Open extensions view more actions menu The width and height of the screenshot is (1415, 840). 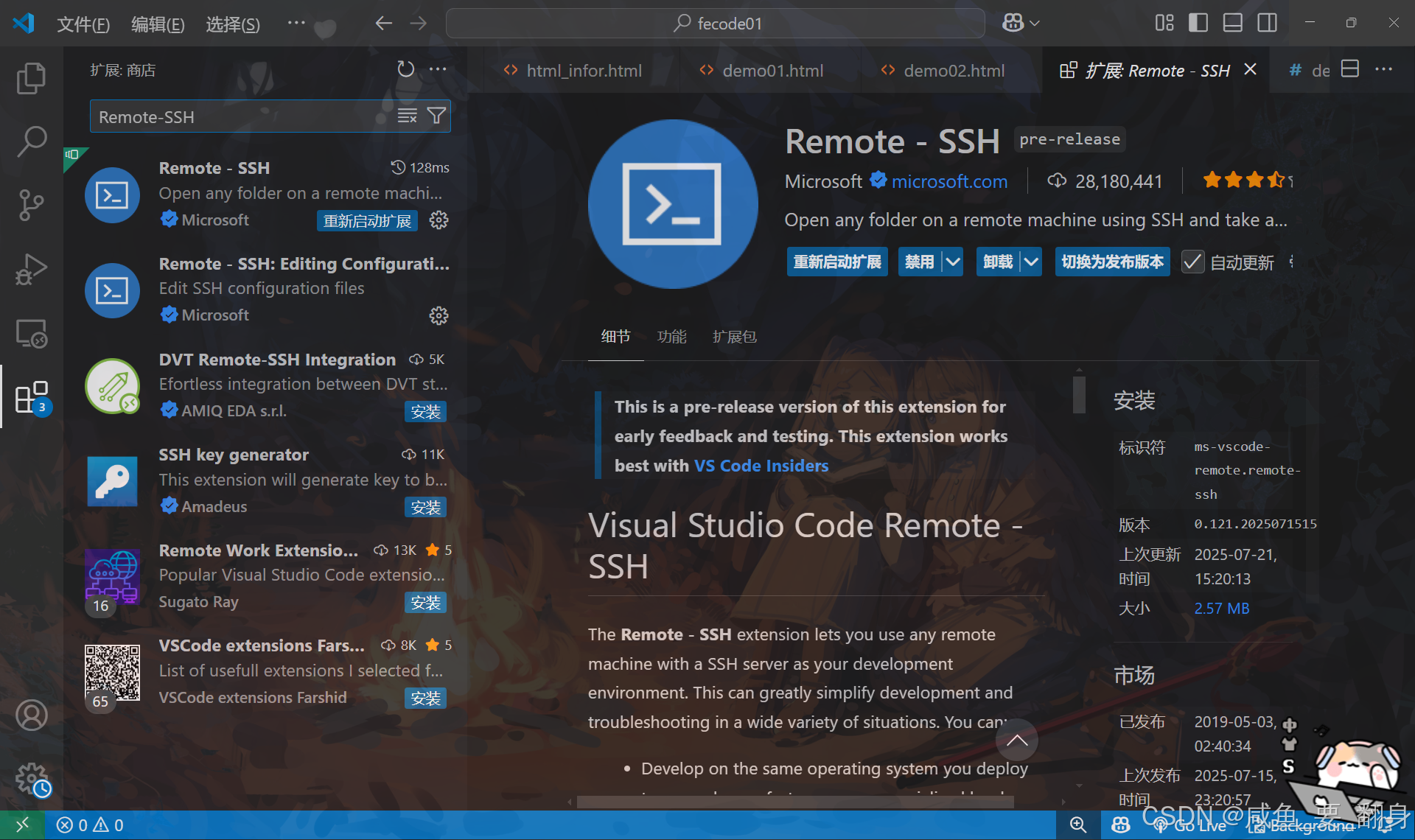[438, 69]
